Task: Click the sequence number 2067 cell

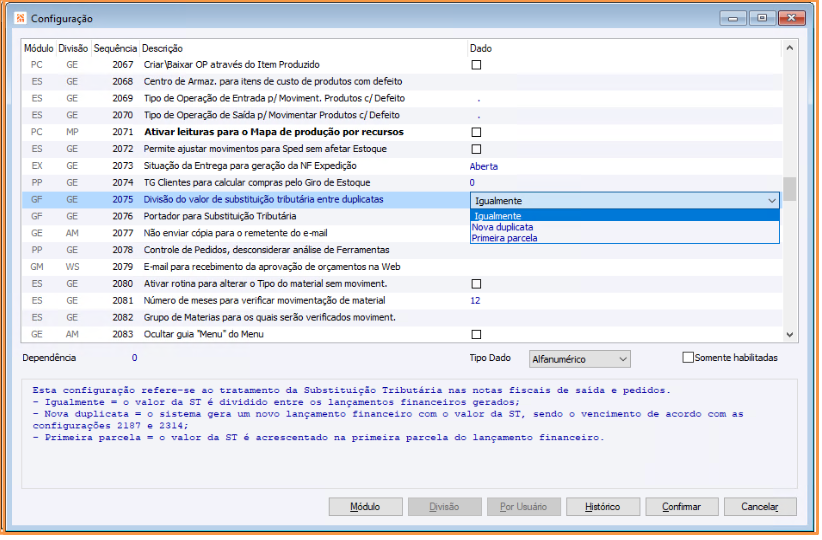Action: pos(124,65)
